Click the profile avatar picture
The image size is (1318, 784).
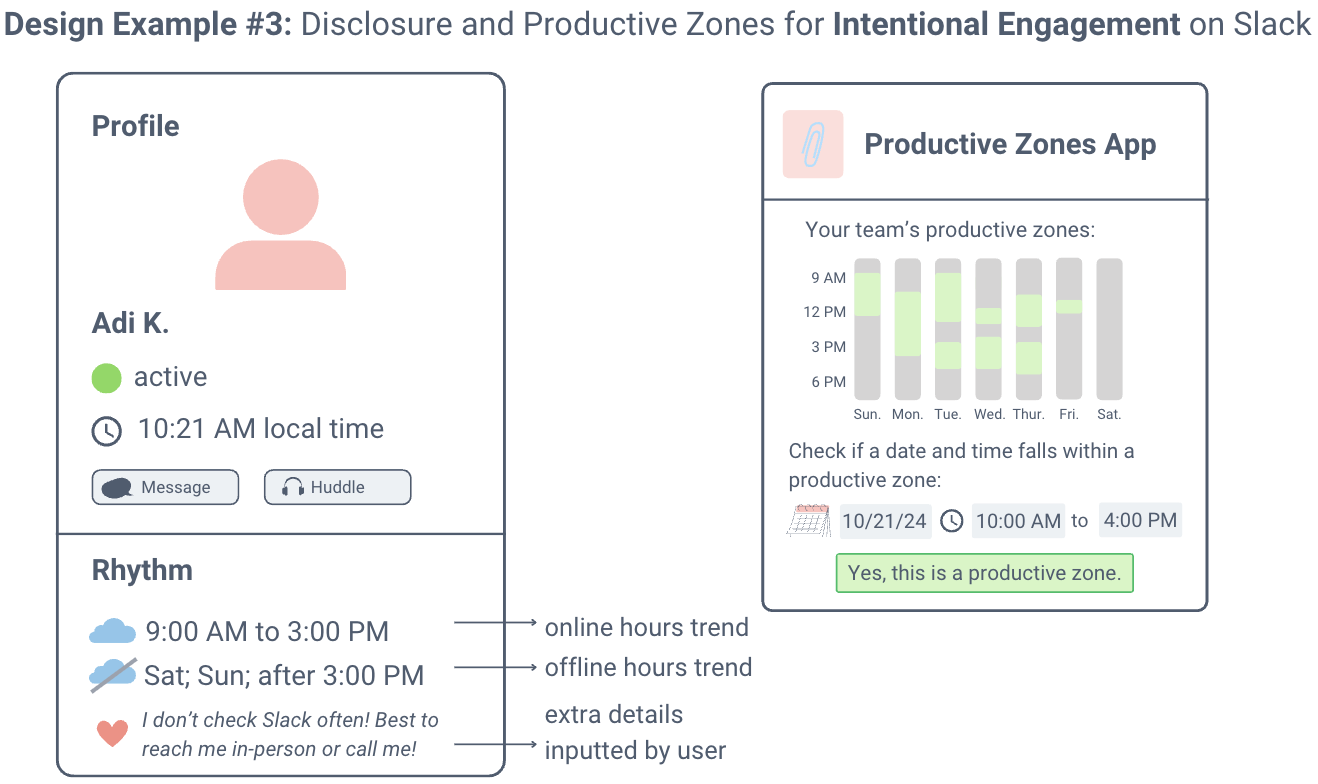281,226
